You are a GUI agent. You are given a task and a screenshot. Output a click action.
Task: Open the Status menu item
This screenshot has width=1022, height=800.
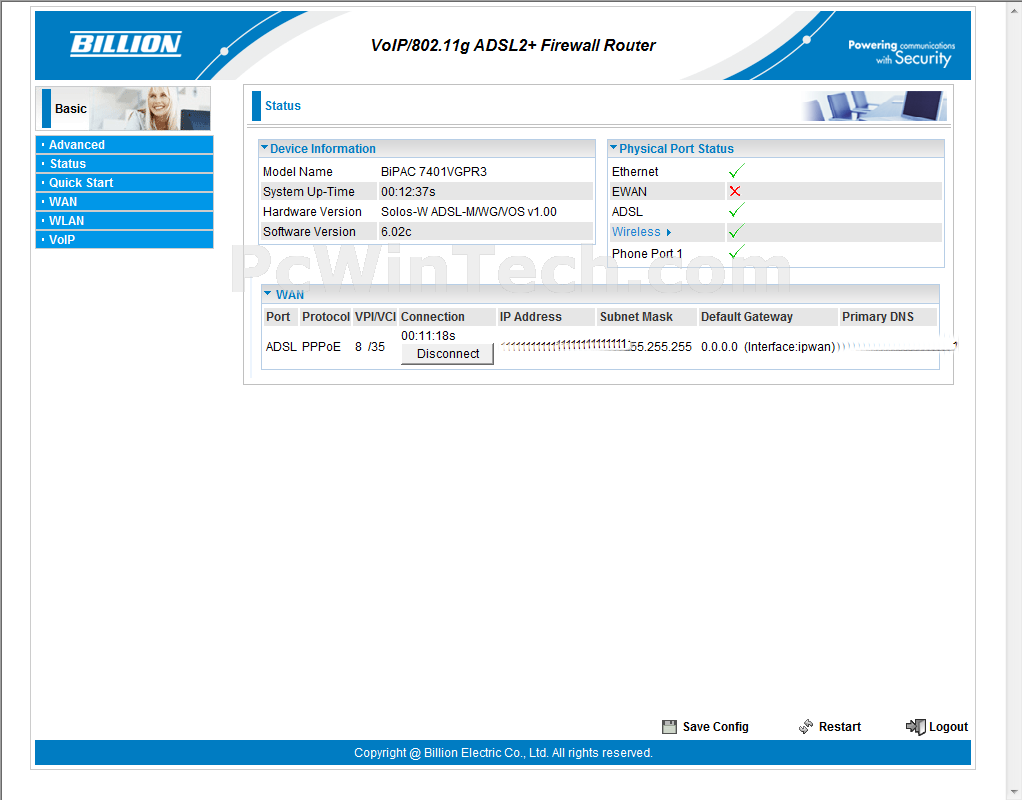click(124, 164)
